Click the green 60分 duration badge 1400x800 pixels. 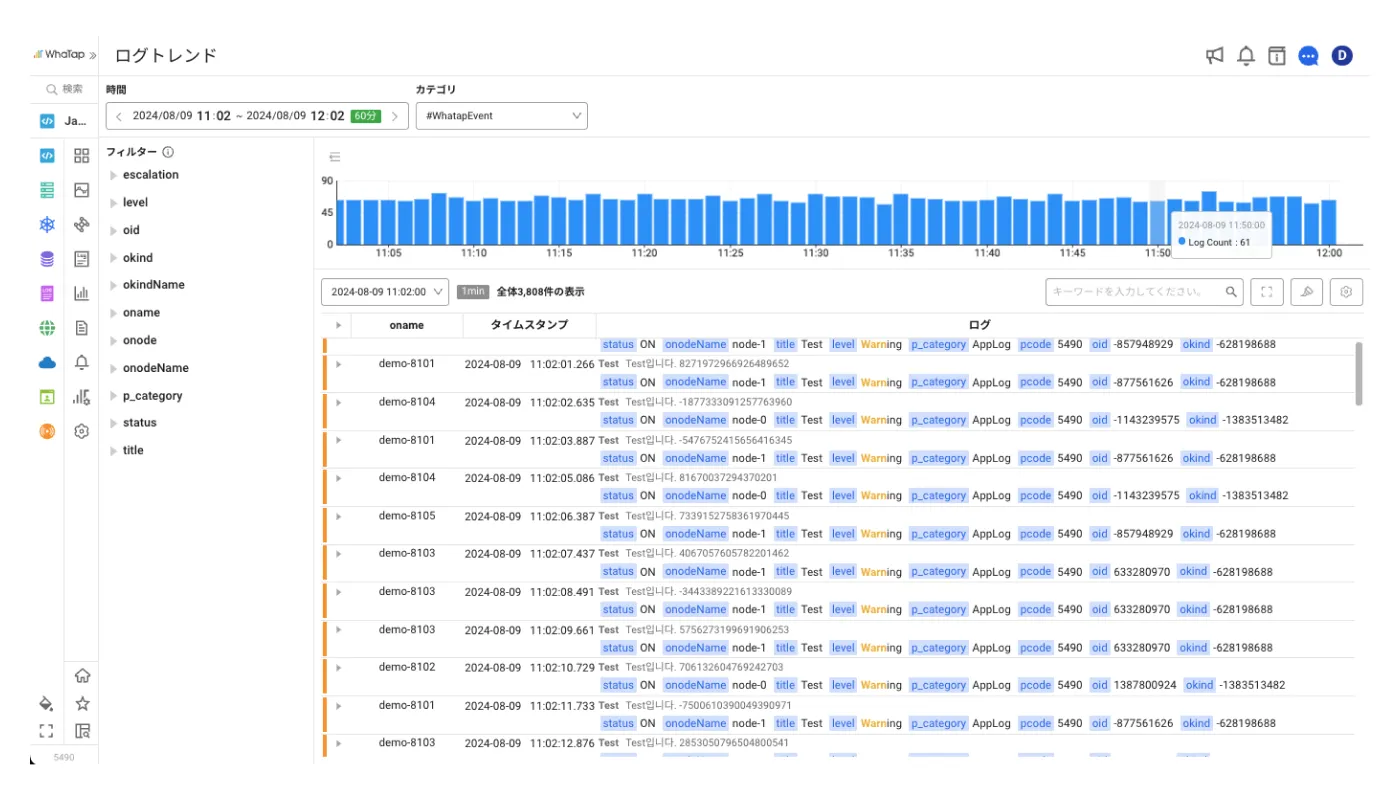tap(366, 116)
